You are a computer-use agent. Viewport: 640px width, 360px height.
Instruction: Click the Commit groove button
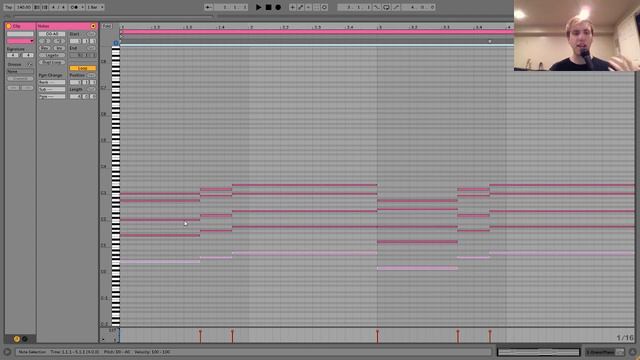[x=20, y=78]
